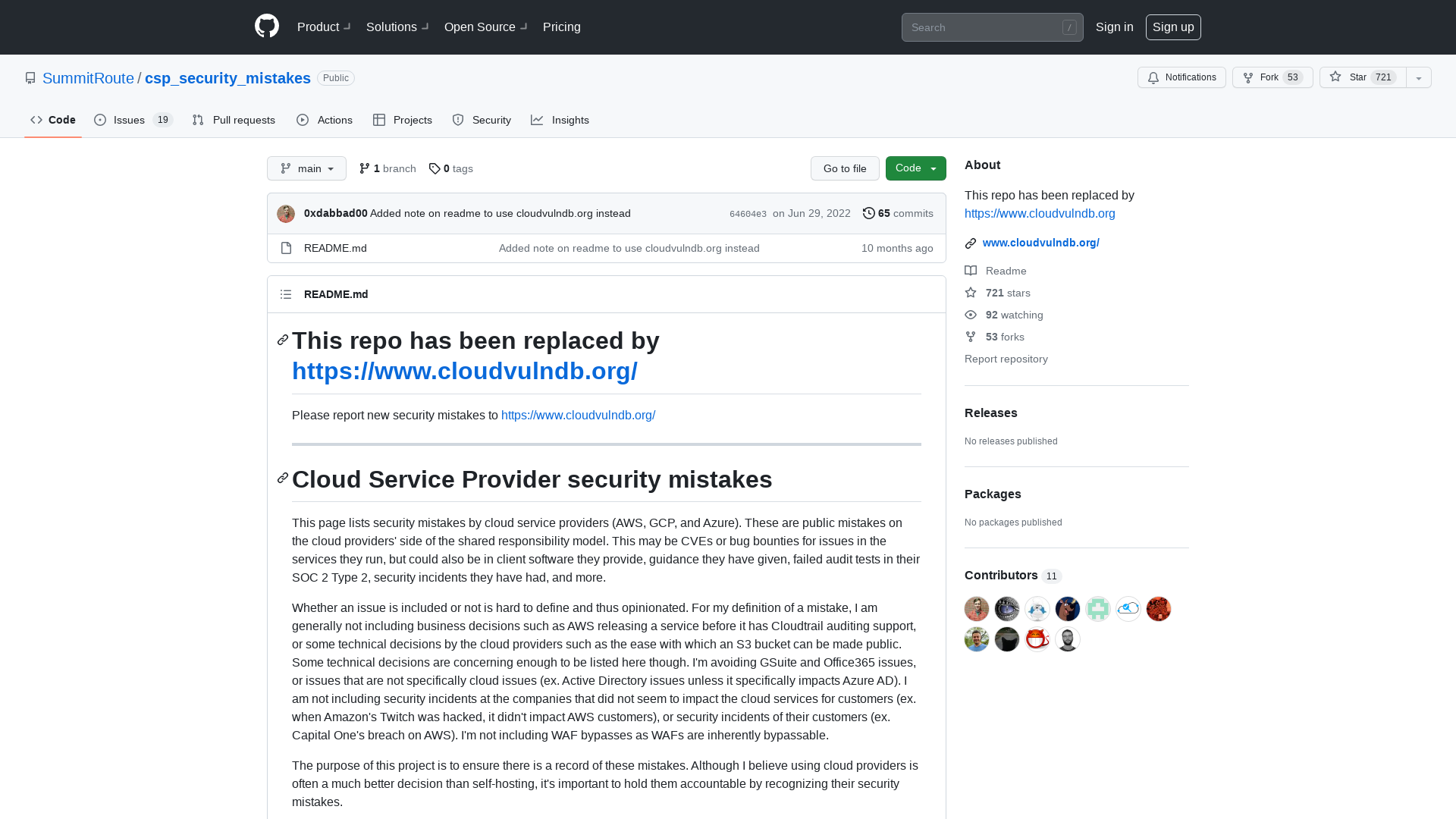
Task: Focus the Search input field
Action: tap(992, 27)
